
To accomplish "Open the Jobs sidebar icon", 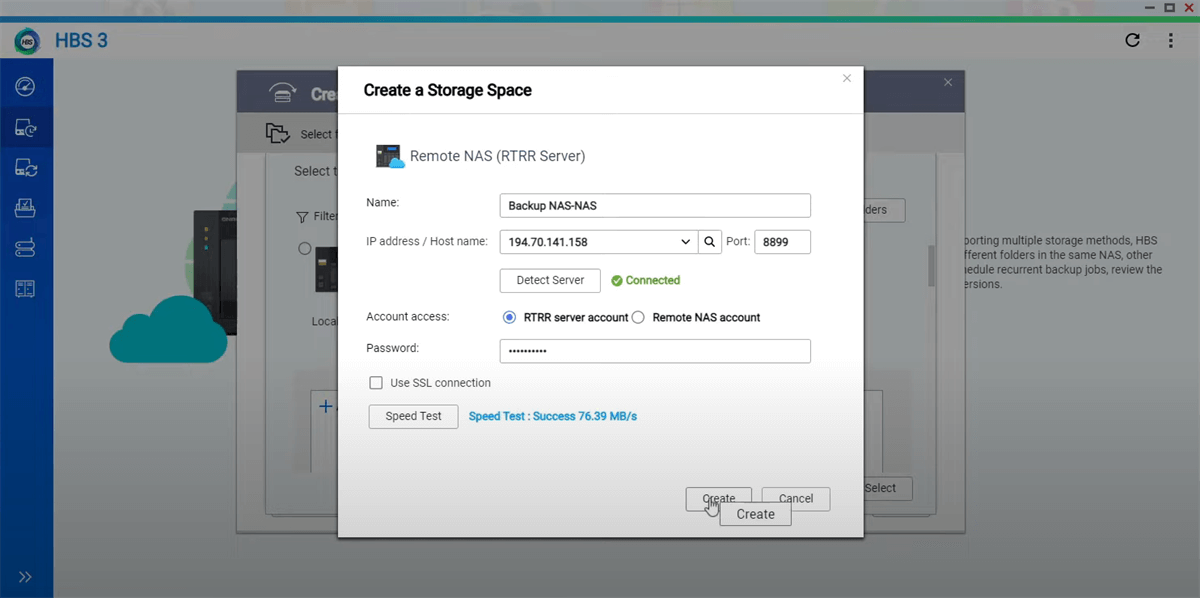I will (26, 208).
